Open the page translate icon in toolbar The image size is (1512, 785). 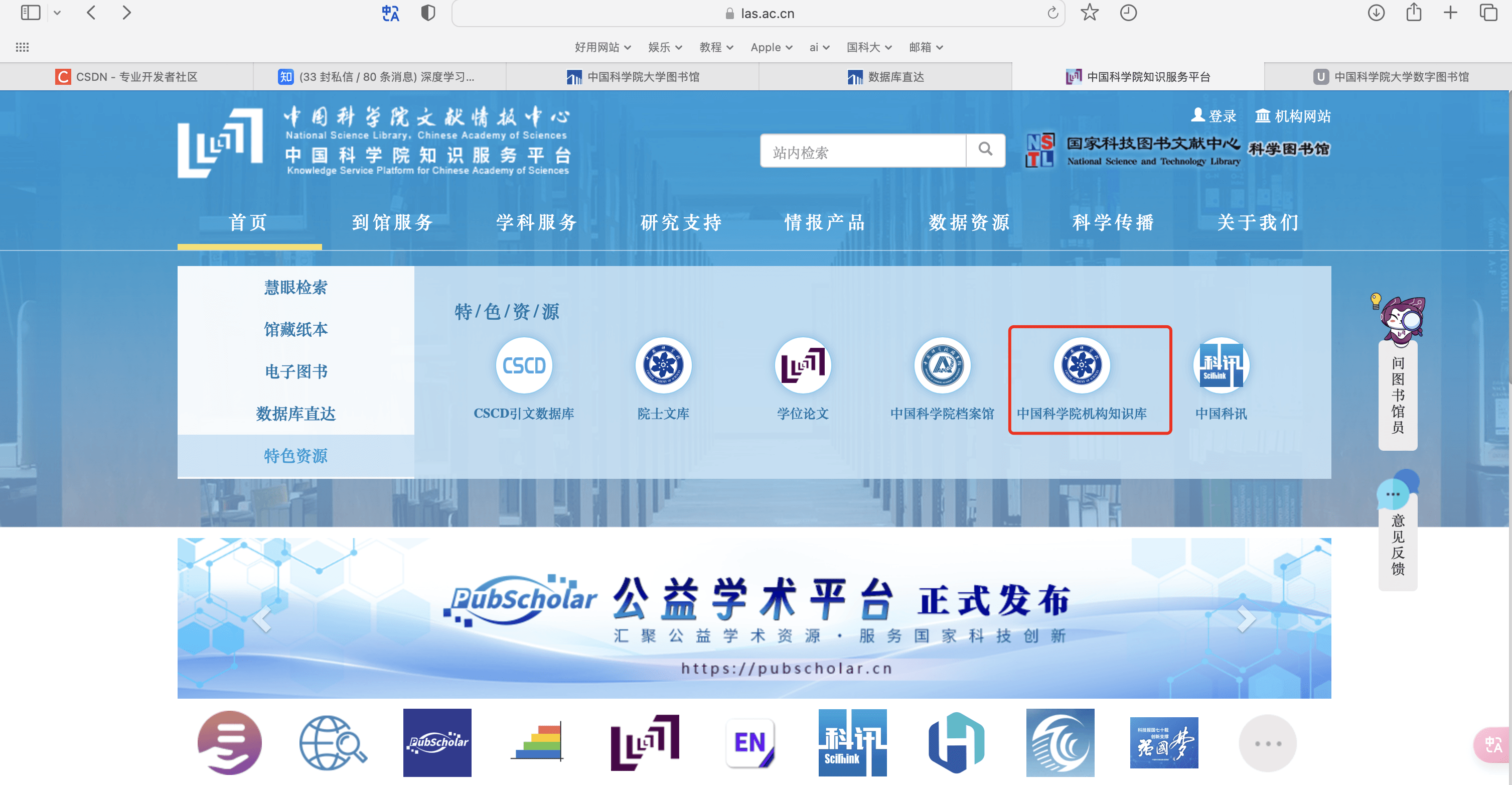(390, 13)
